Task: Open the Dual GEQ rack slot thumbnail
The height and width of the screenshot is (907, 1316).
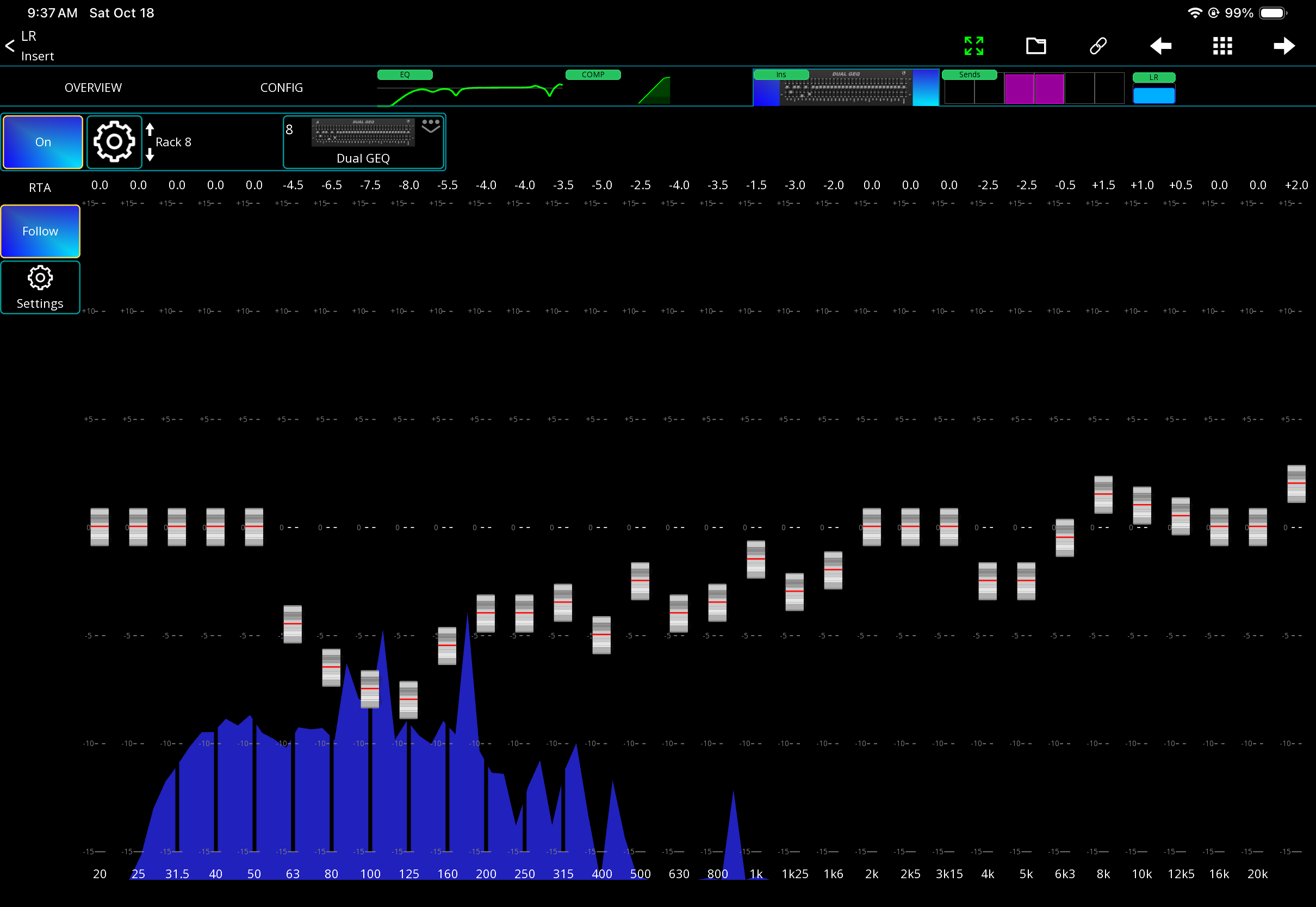Action: point(364,141)
